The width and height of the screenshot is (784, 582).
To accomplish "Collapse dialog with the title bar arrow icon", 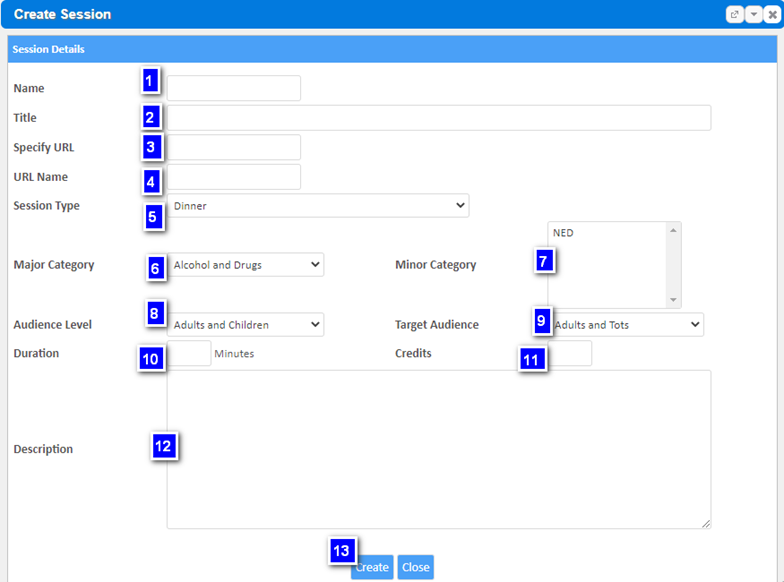I will pyautogui.click(x=754, y=14).
